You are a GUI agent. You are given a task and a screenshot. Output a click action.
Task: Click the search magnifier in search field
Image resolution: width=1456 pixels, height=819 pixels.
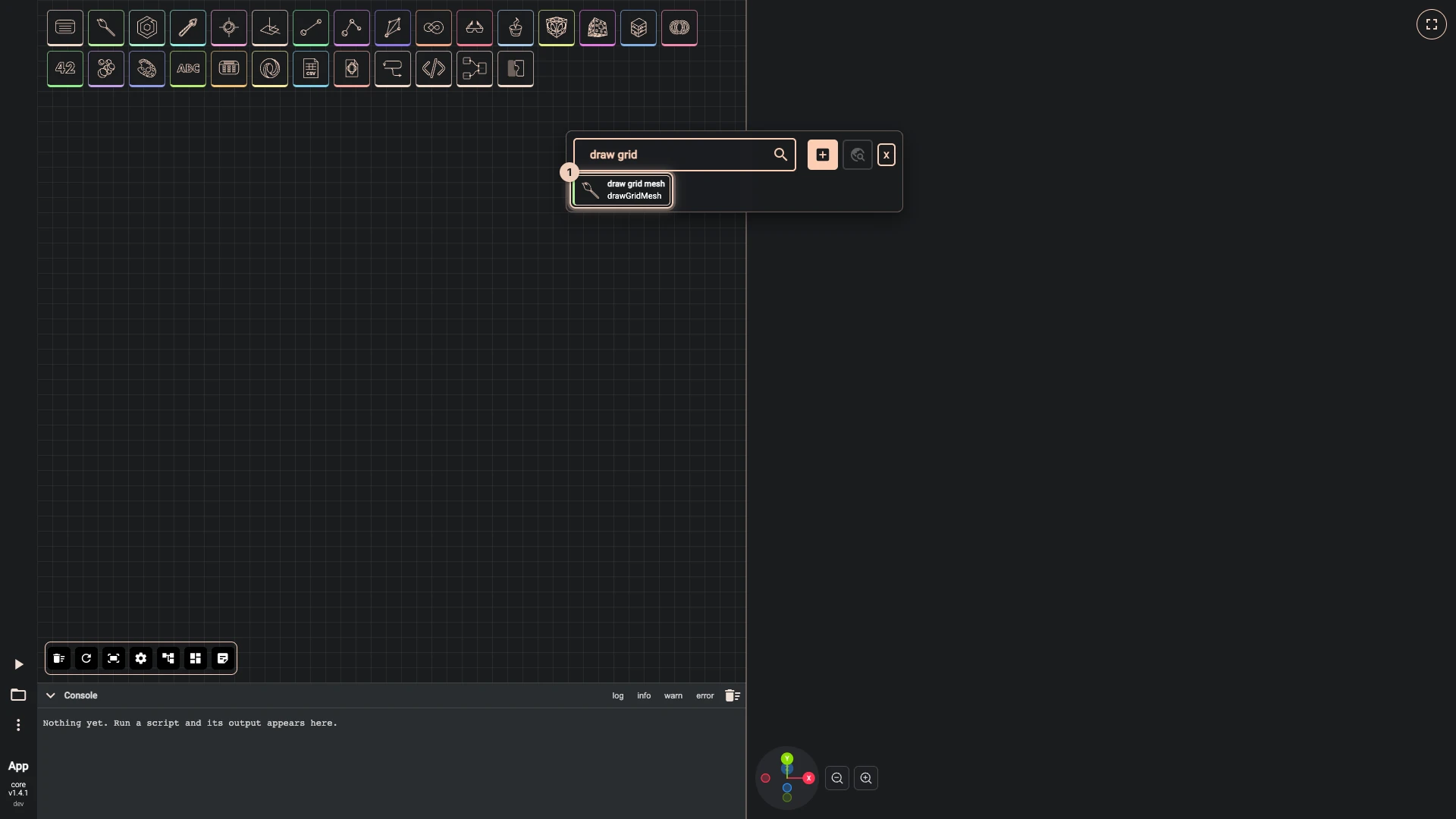(780, 155)
